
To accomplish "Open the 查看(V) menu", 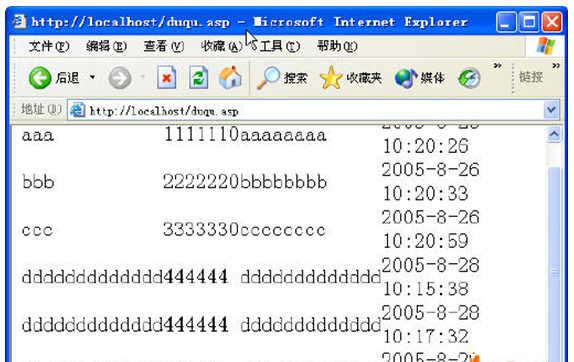I will (164, 46).
